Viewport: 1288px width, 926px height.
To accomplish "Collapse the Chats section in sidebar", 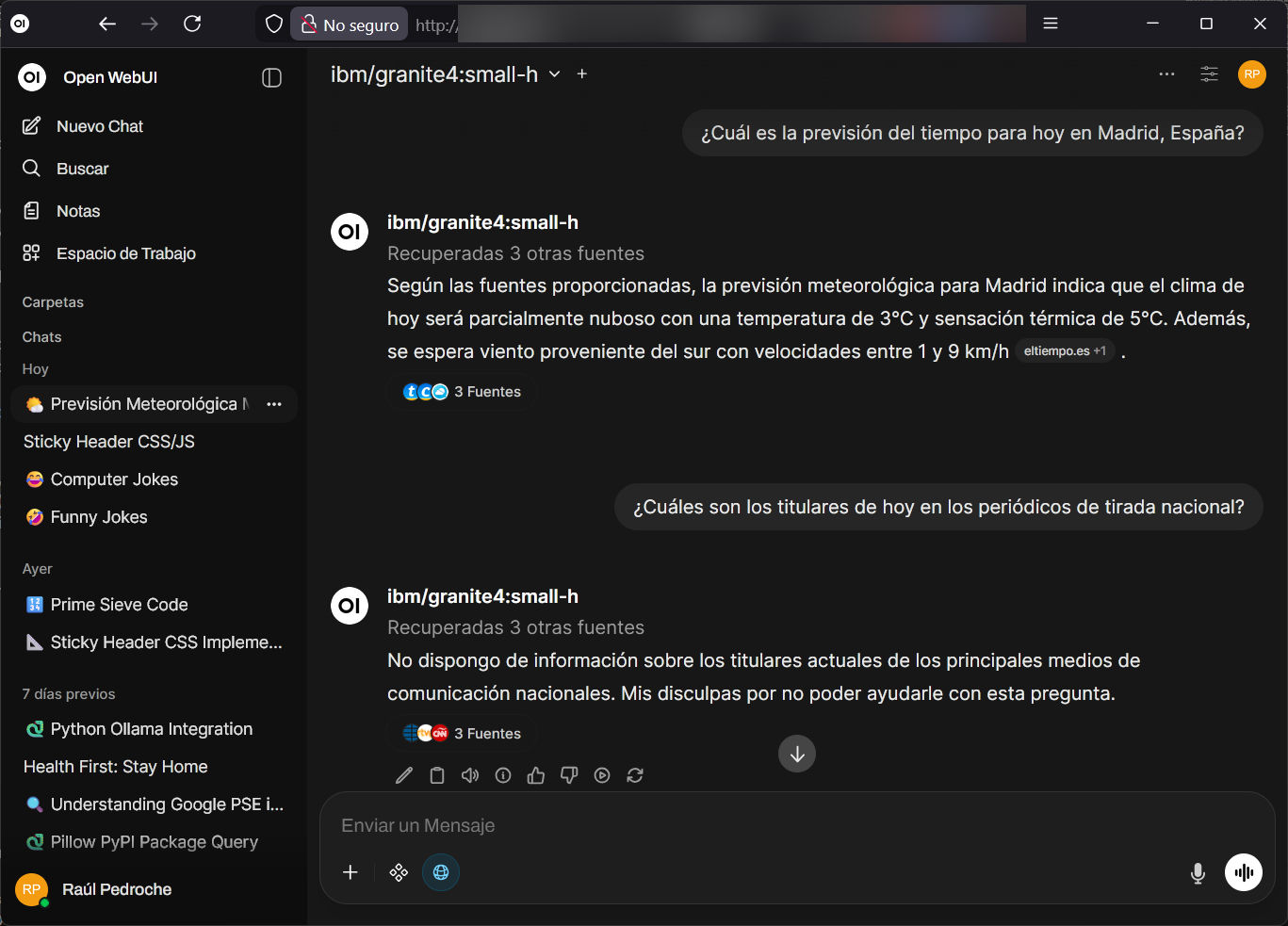I will click(x=42, y=337).
